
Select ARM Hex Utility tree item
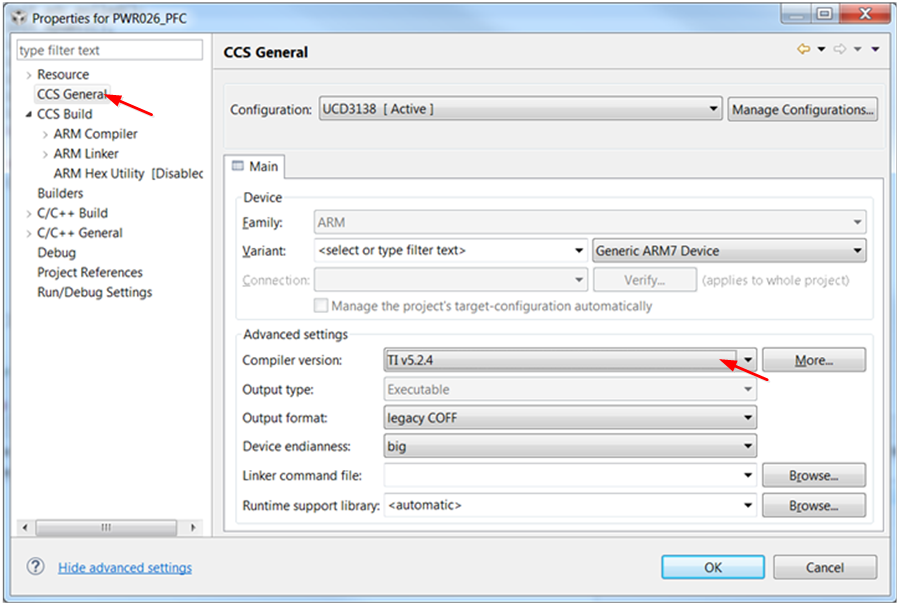point(128,173)
